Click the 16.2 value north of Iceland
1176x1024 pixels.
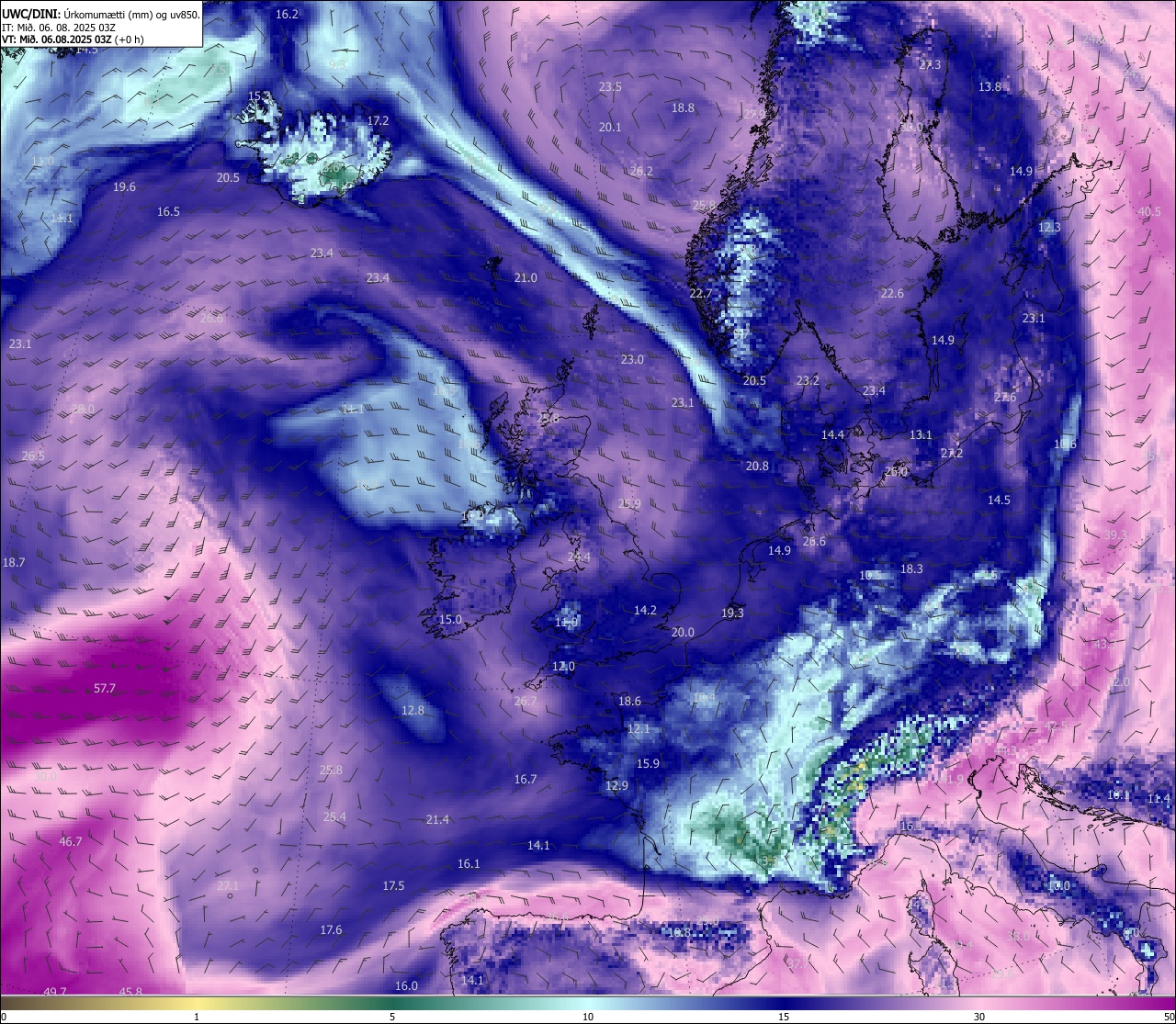pos(288,15)
